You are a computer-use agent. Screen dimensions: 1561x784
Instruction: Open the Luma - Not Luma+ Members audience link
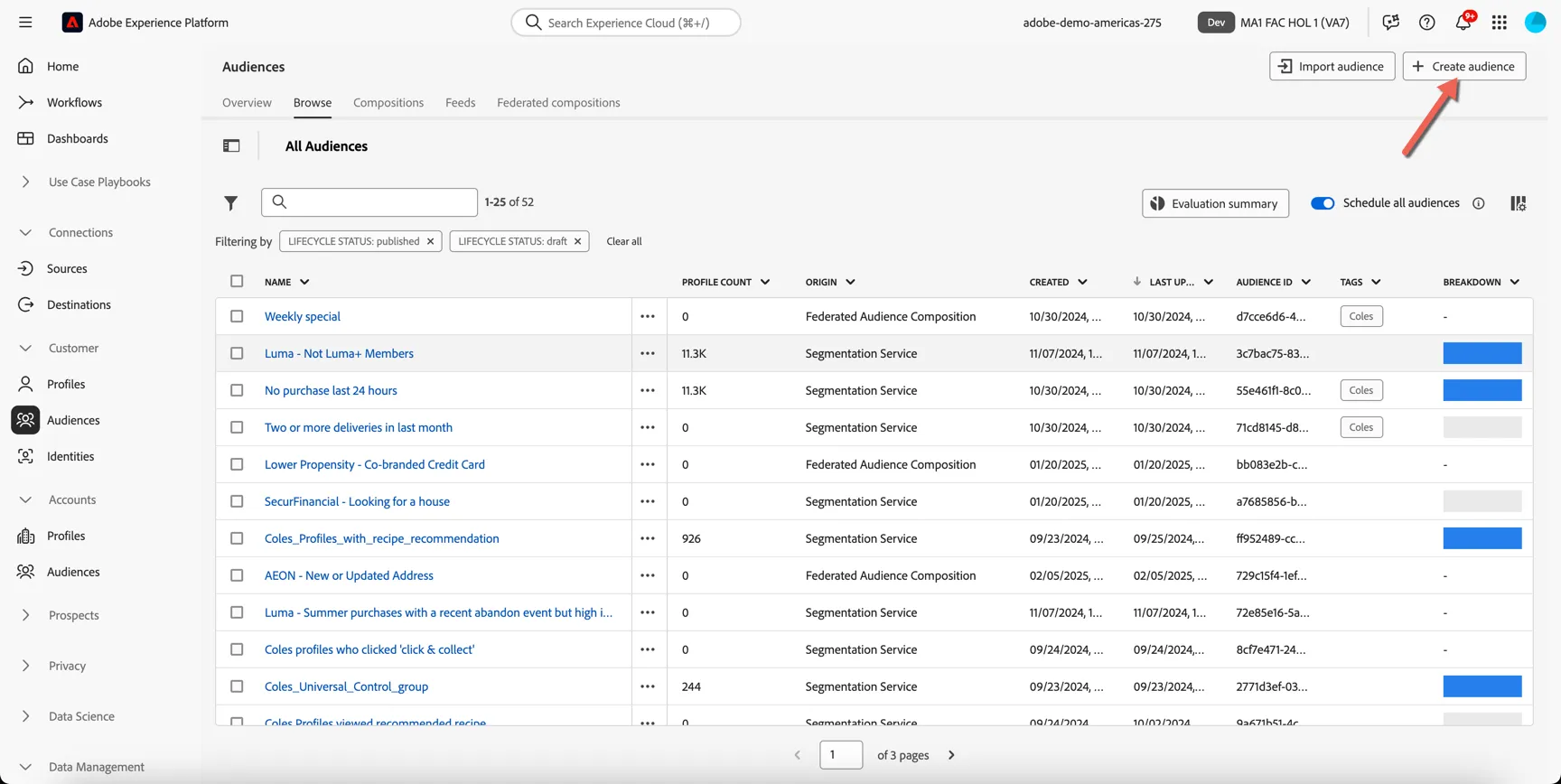pos(339,353)
